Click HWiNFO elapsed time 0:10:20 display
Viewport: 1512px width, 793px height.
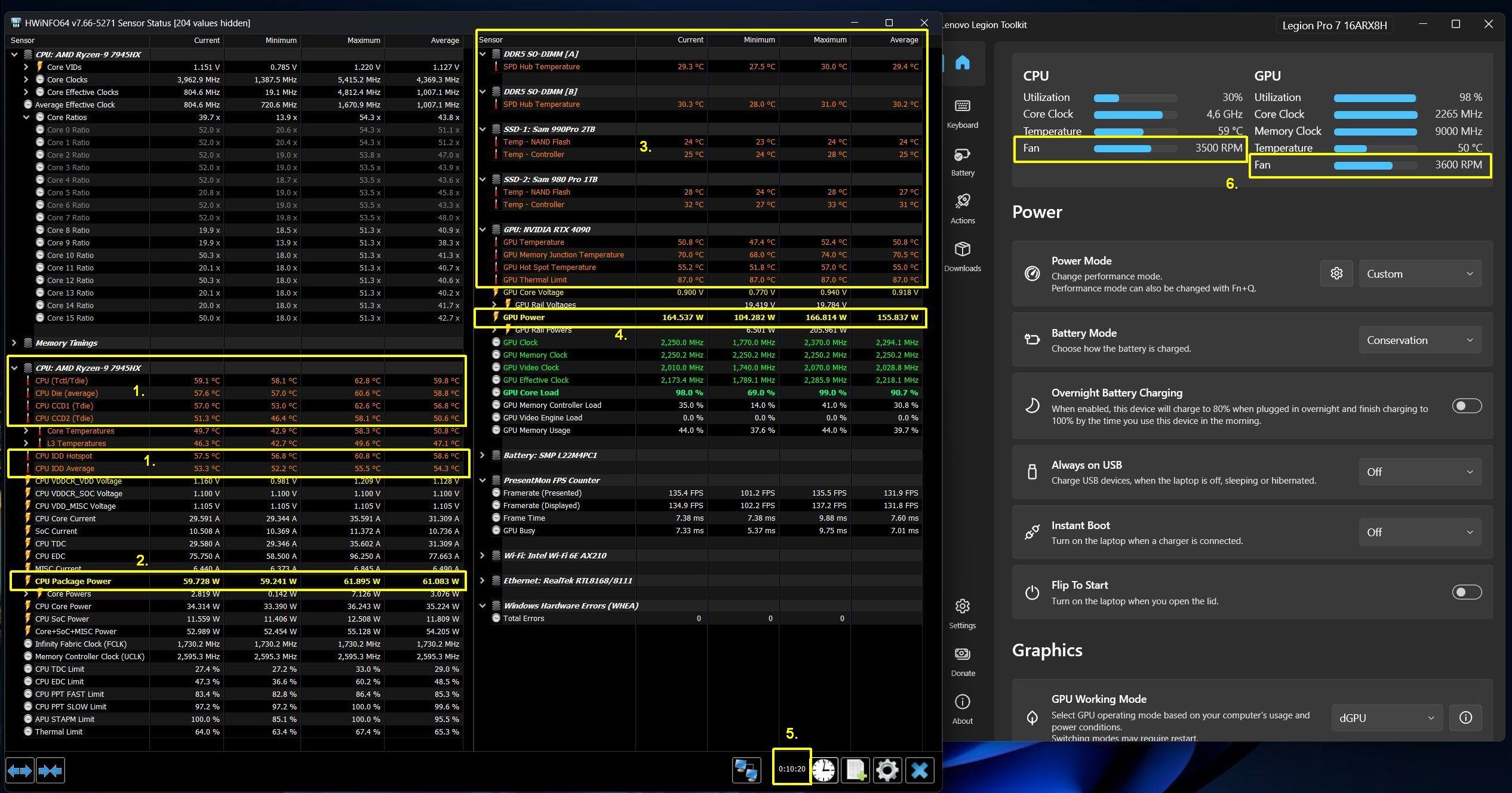pos(792,769)
